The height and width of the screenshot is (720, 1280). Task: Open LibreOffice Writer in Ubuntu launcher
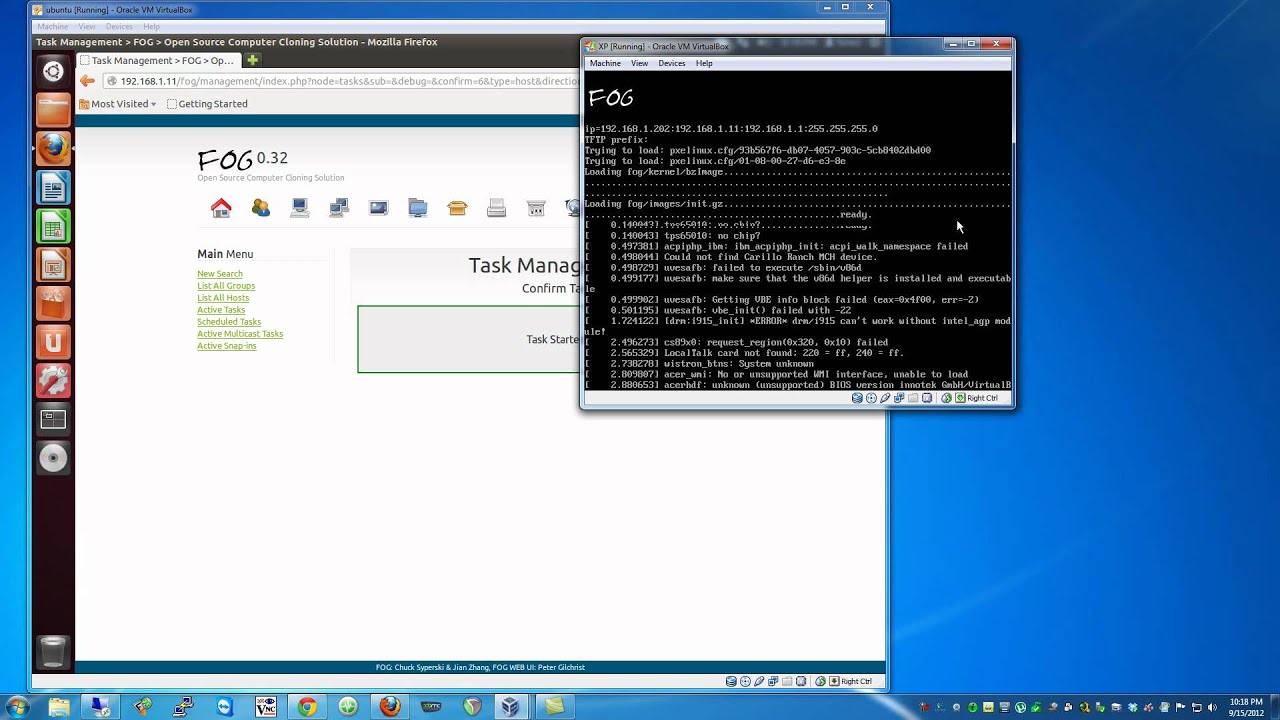pyautogui.click(x=53, y=187)
